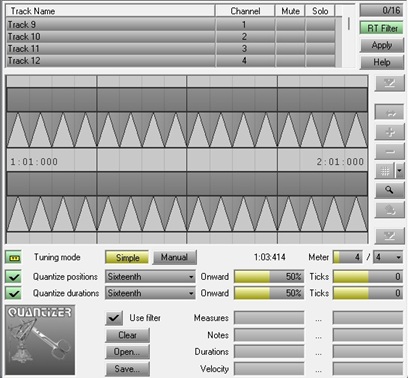The width and height of the screenshot is (408, 378).
Task: Adjust the Quantize positions Ticks slider
Action: click(x=368, y=277)
